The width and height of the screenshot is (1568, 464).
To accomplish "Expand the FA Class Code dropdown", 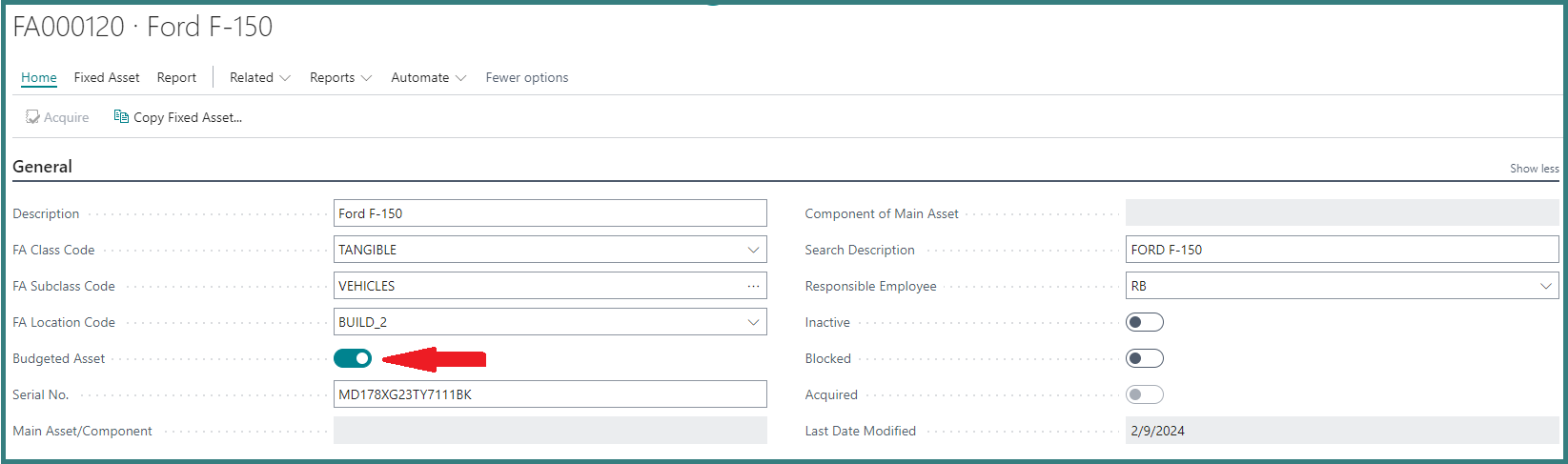I will 753,250.
